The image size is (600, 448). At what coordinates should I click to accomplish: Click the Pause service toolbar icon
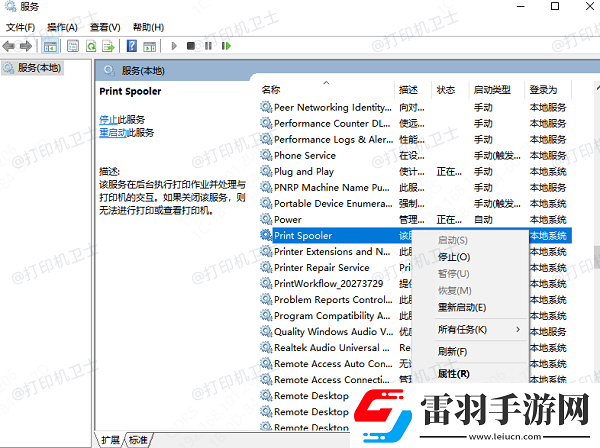click(208, 46)
